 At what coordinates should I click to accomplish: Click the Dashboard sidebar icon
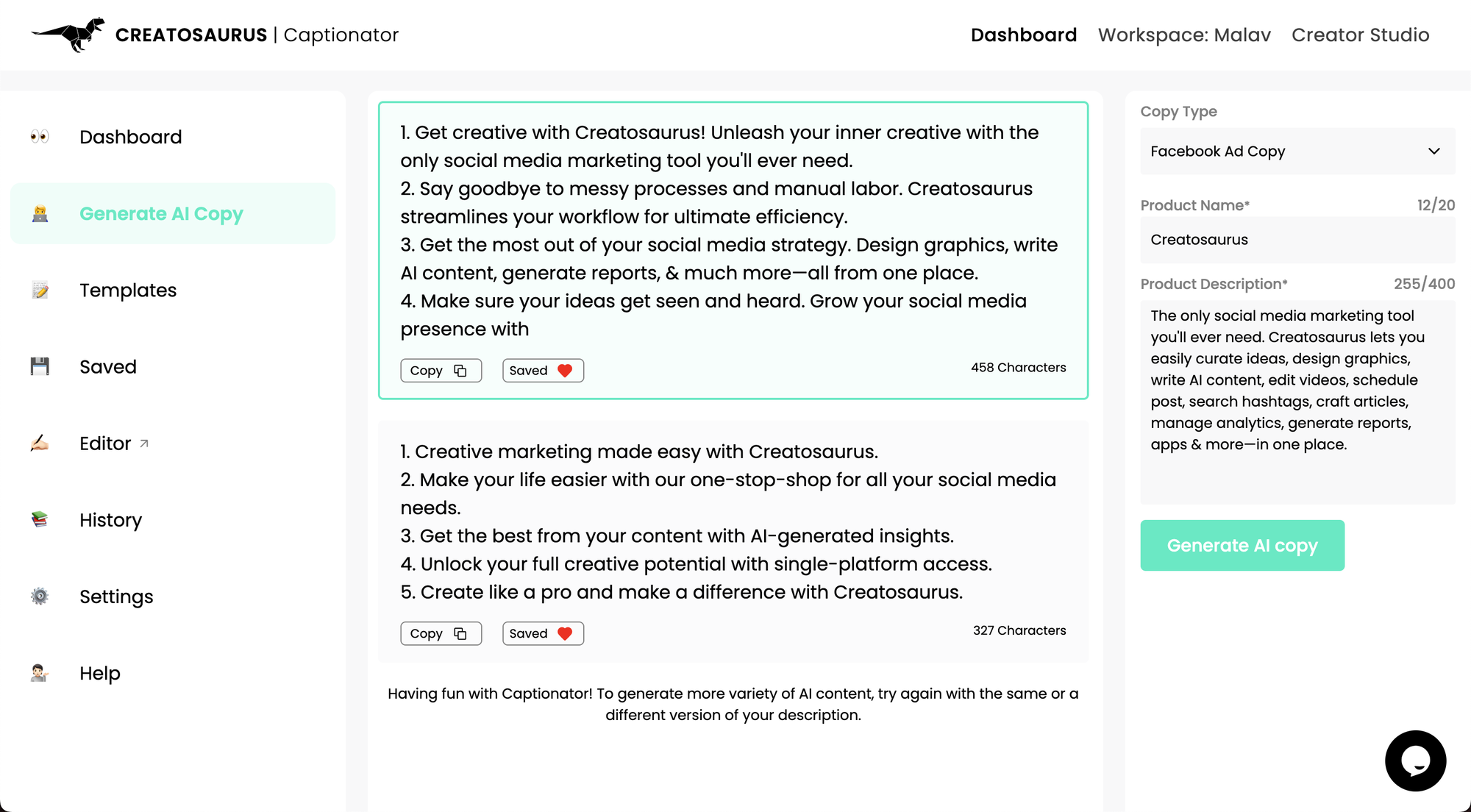tap(40, 137)
